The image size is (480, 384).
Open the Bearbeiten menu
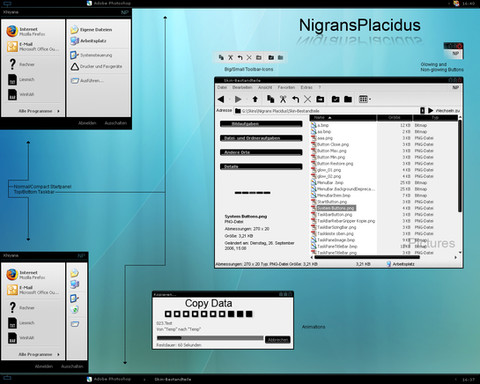(242, 87)
